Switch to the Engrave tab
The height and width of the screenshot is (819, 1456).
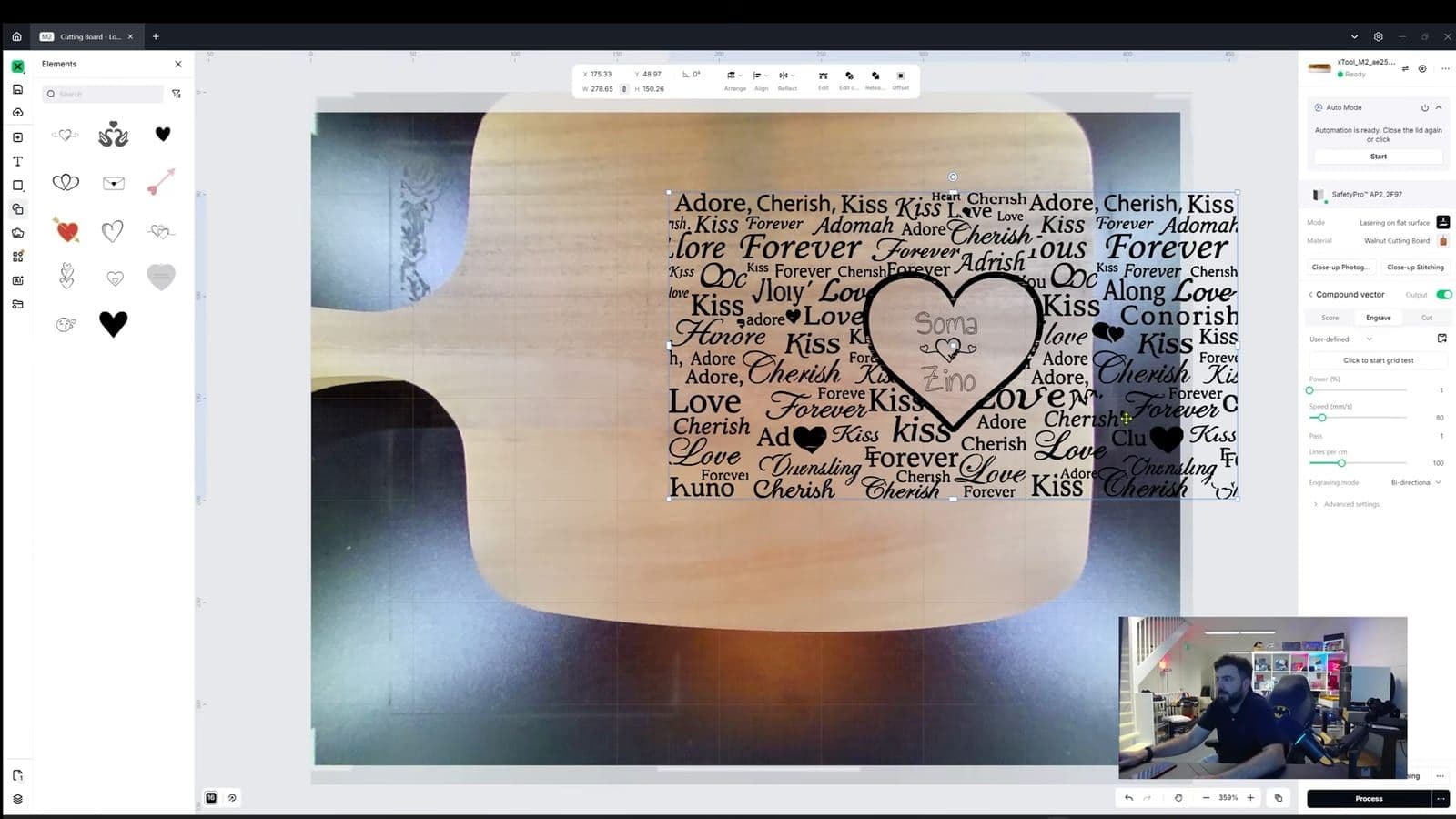pos(1378,318)
